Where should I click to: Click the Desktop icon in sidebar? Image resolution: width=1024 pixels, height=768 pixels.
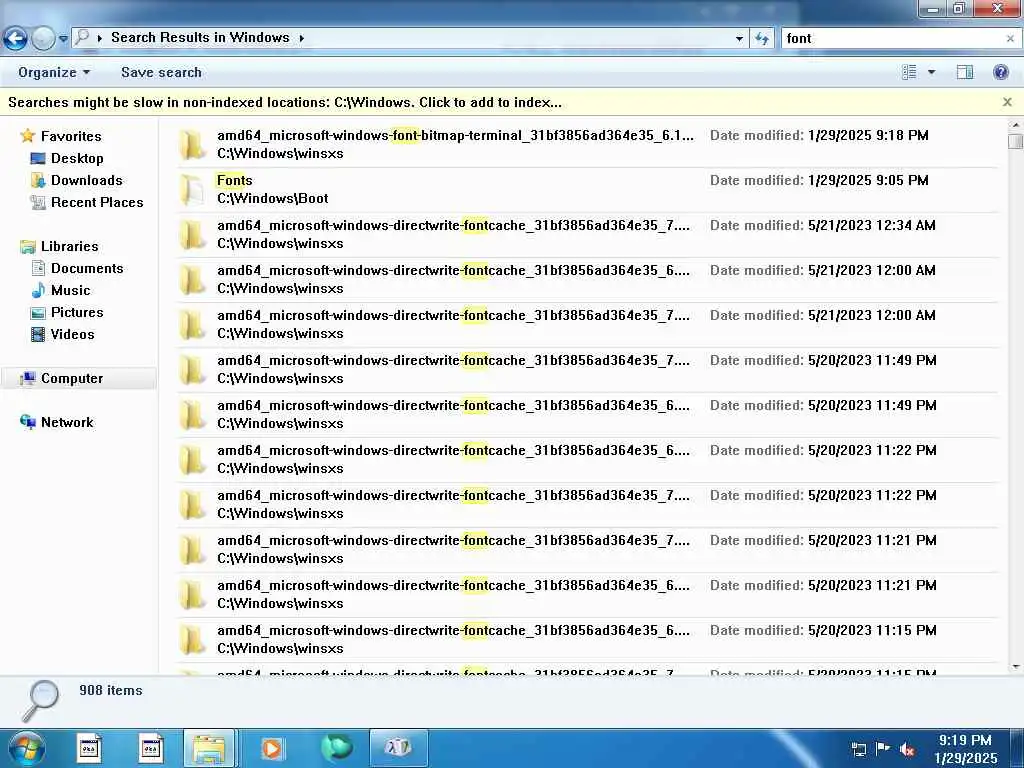point(38,158)
